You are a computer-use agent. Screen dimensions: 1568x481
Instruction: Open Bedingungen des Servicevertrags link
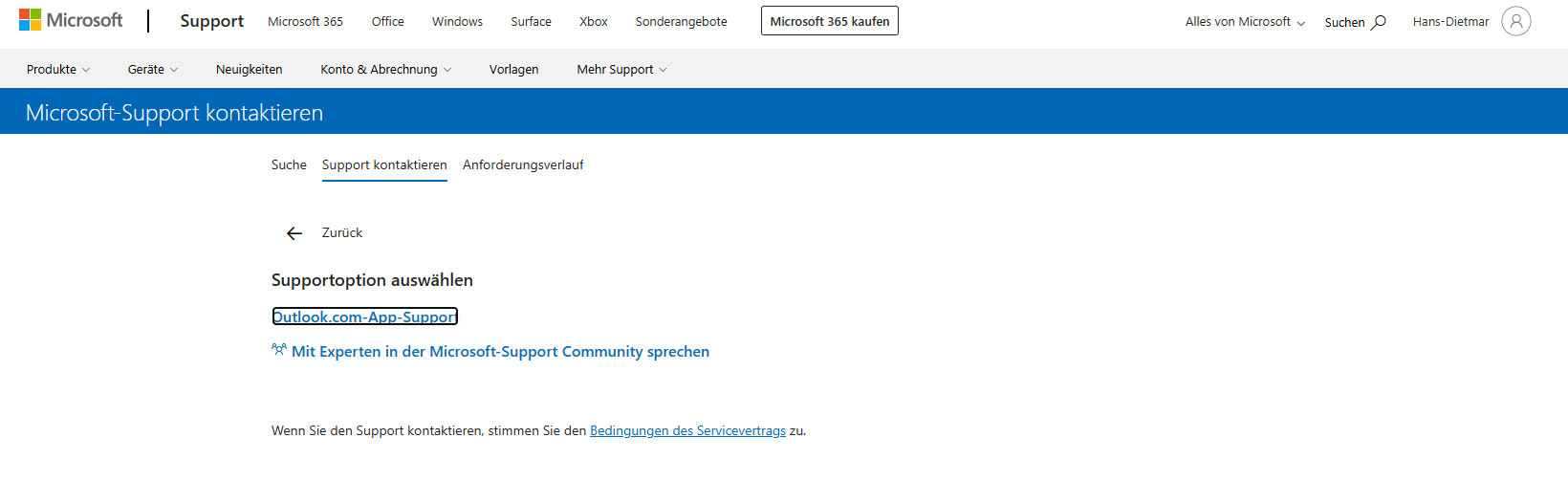[x=687, y=431]
